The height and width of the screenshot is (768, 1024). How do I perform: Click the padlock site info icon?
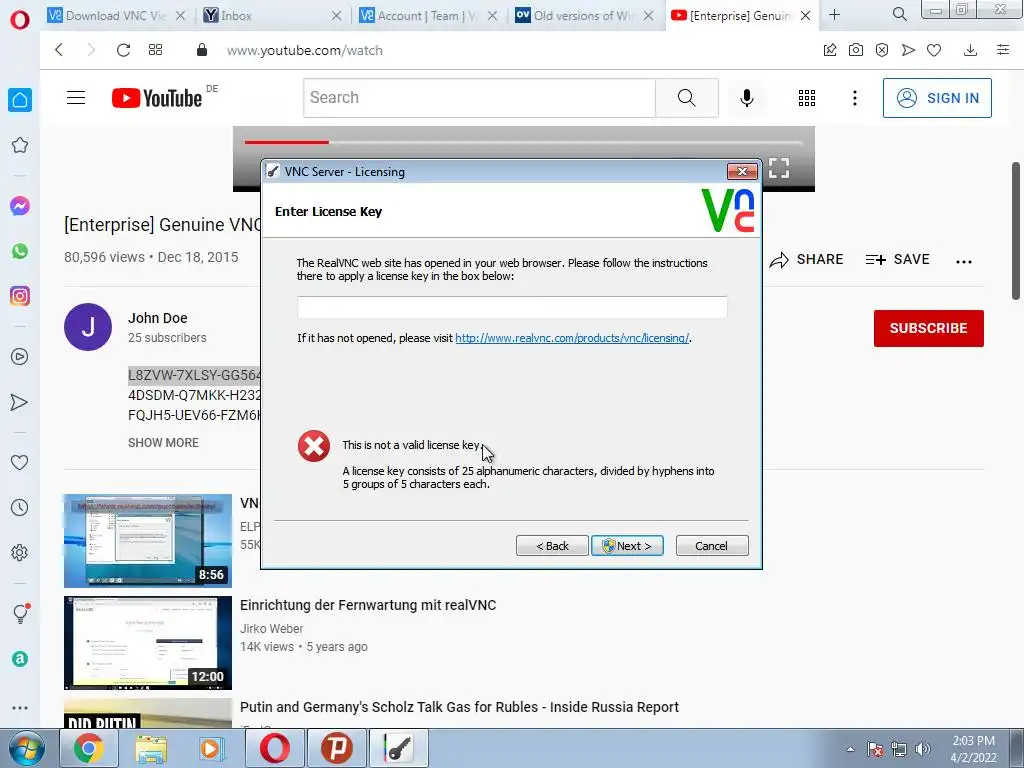[202, 50]
